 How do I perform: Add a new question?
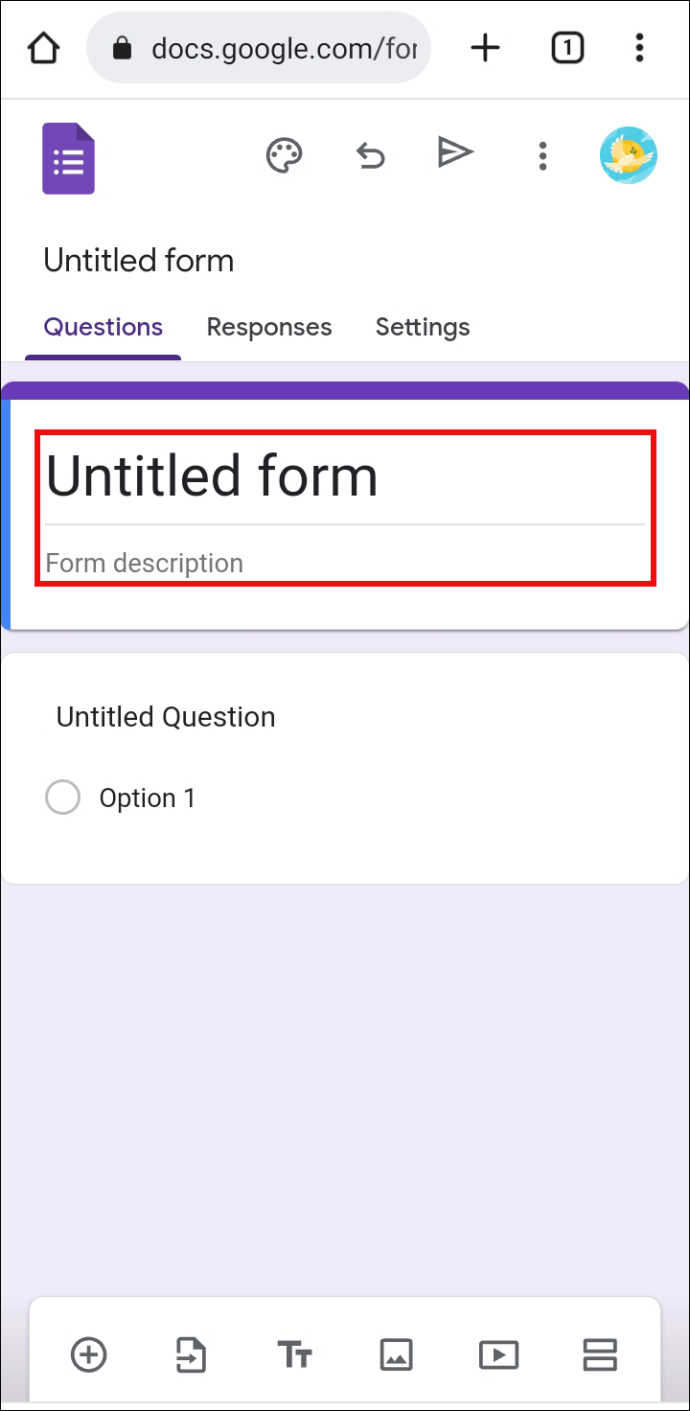tap(89, 1355)
